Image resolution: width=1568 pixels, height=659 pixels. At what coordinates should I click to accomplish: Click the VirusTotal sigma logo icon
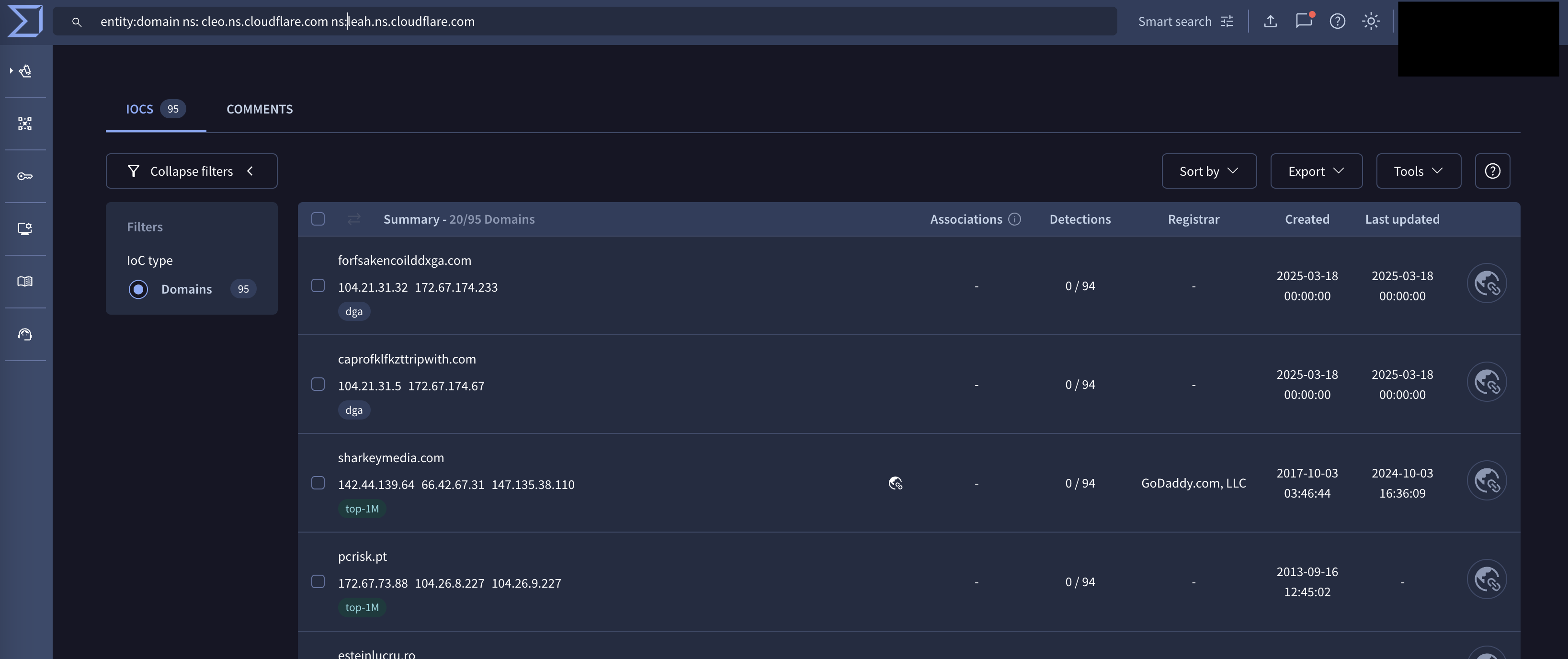pos(25,21)
